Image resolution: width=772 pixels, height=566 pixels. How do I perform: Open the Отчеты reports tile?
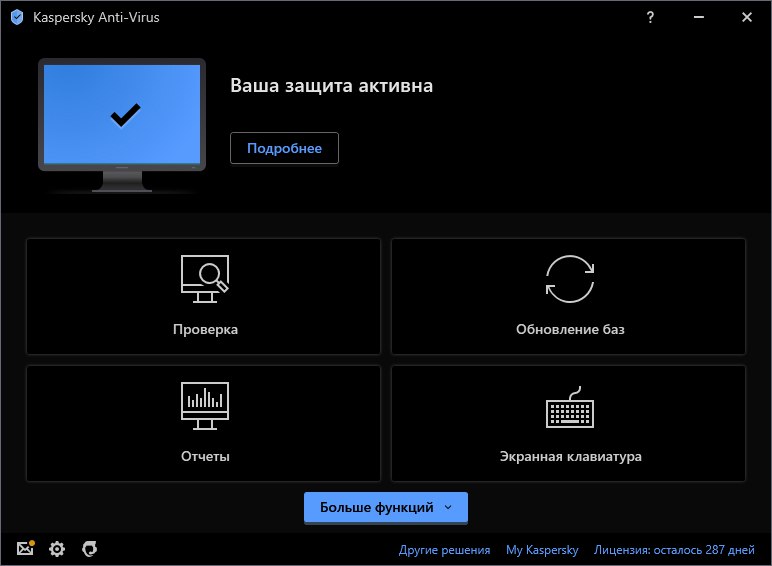pos(203,423)
